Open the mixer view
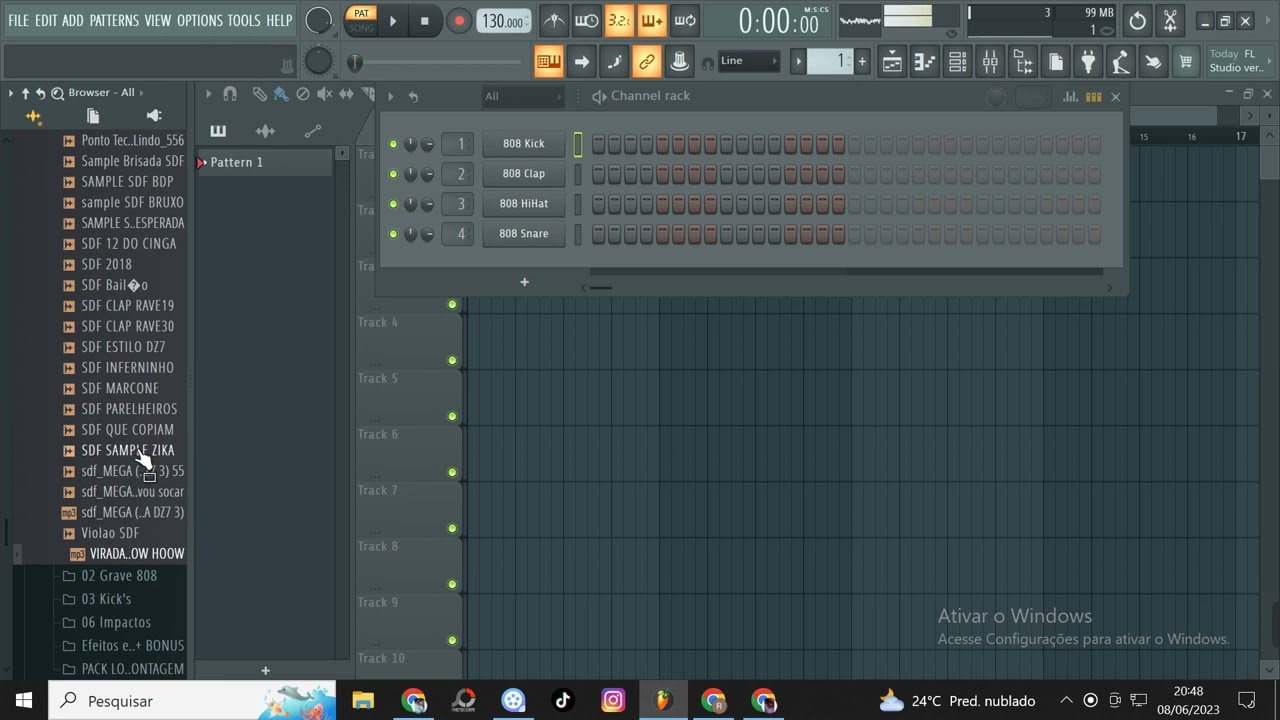 [x=990, y=62]
